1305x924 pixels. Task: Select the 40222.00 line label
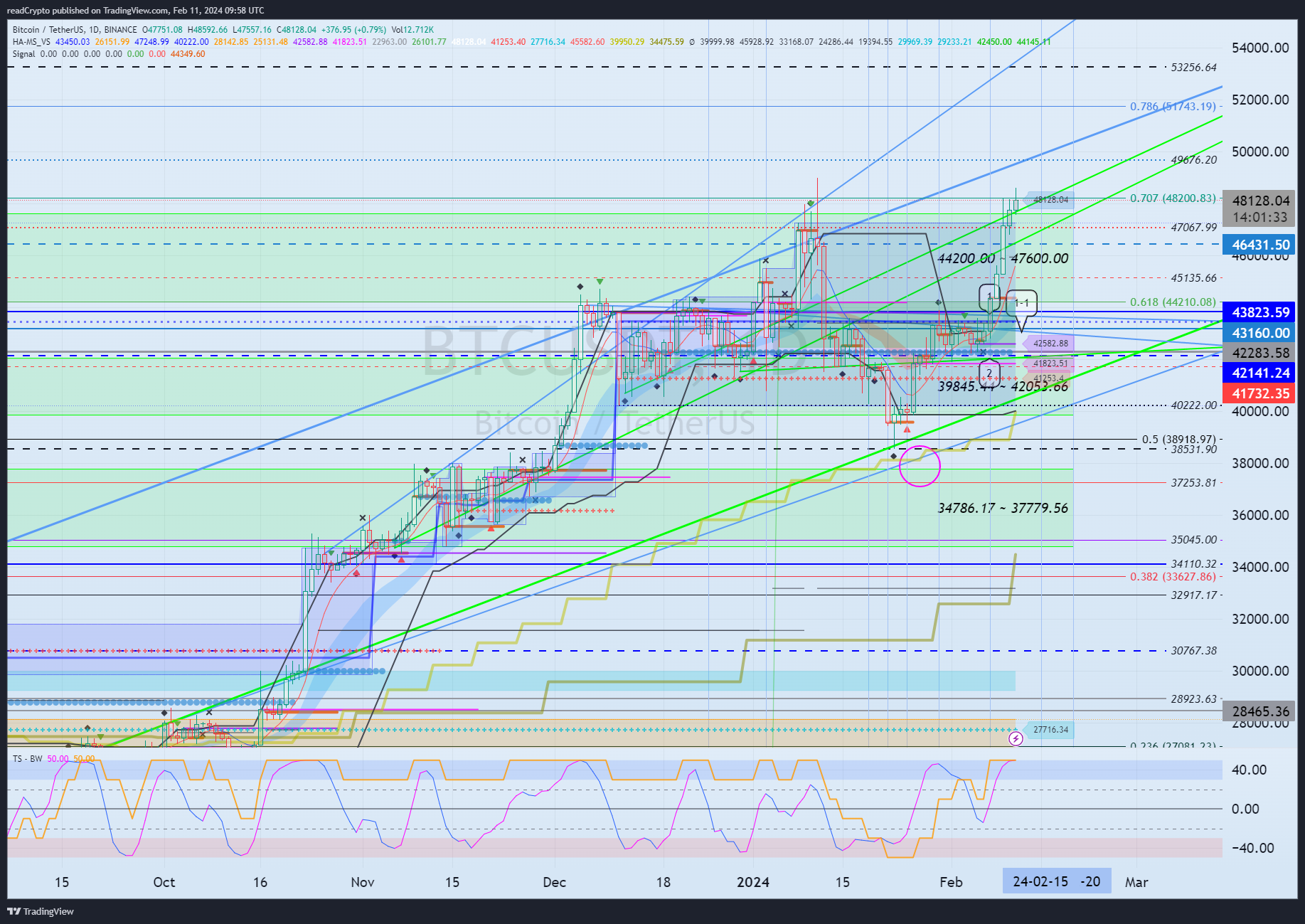tap(1193, 405)
